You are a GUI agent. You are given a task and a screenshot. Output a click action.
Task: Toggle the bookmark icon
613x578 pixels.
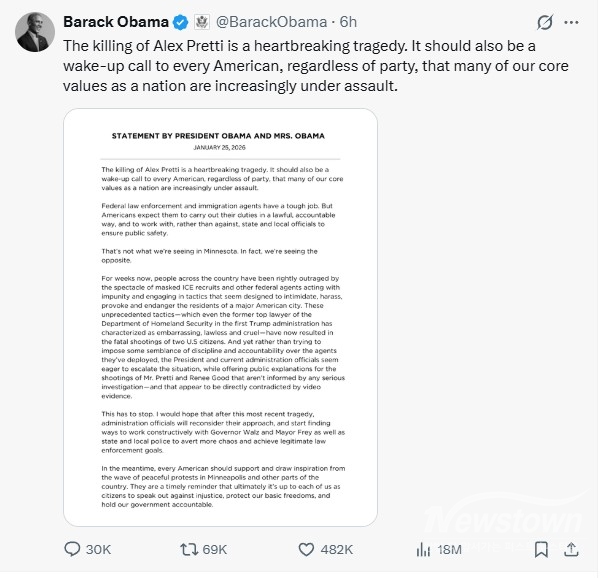point(541,549)
